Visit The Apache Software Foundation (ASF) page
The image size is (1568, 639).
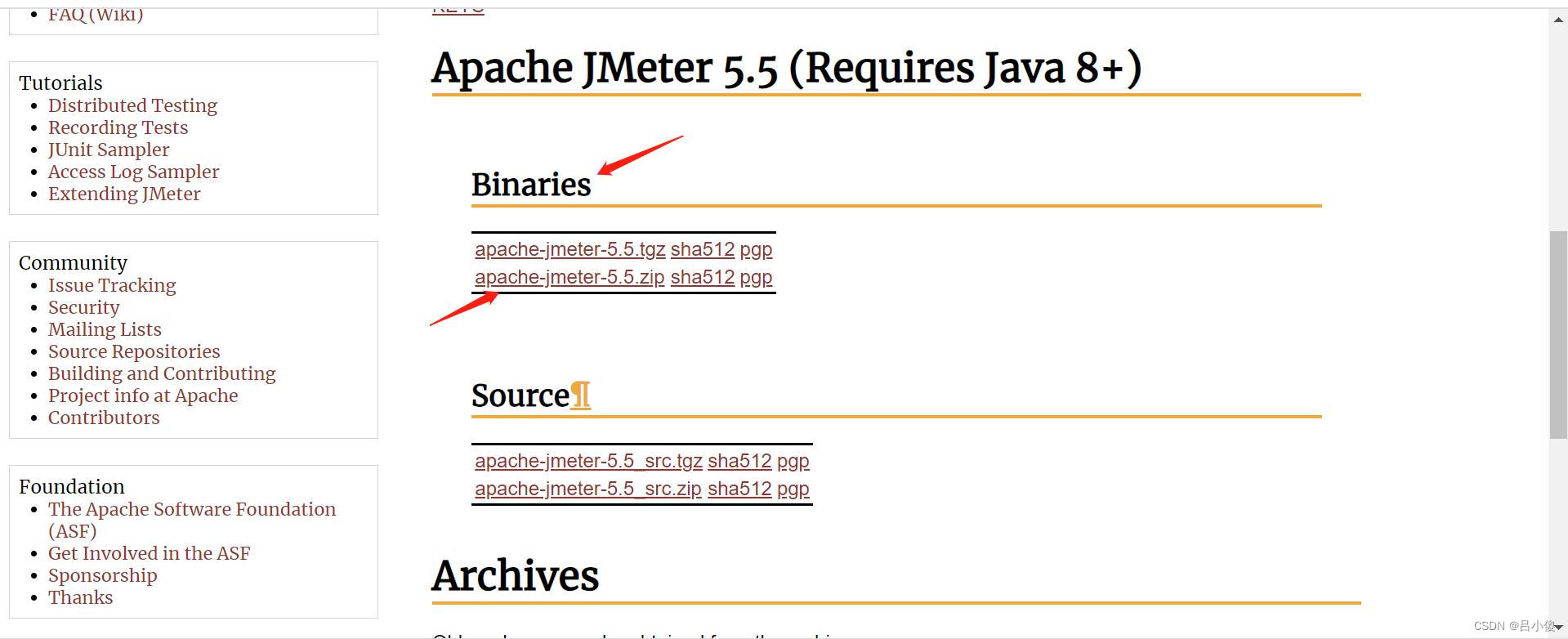pyautogui.click(x=191, y=509)
